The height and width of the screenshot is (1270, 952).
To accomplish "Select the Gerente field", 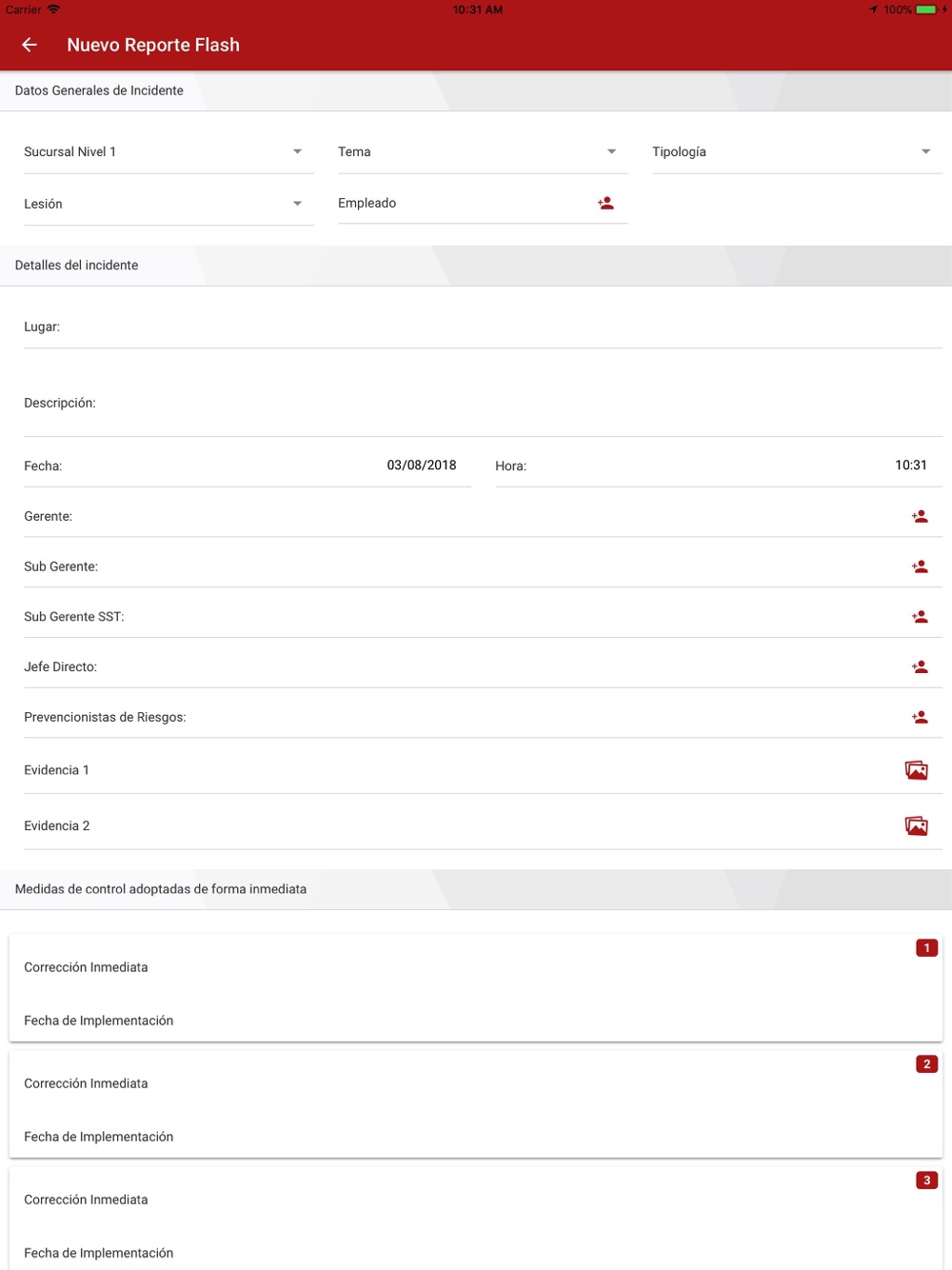I will [x=483, y=516].
